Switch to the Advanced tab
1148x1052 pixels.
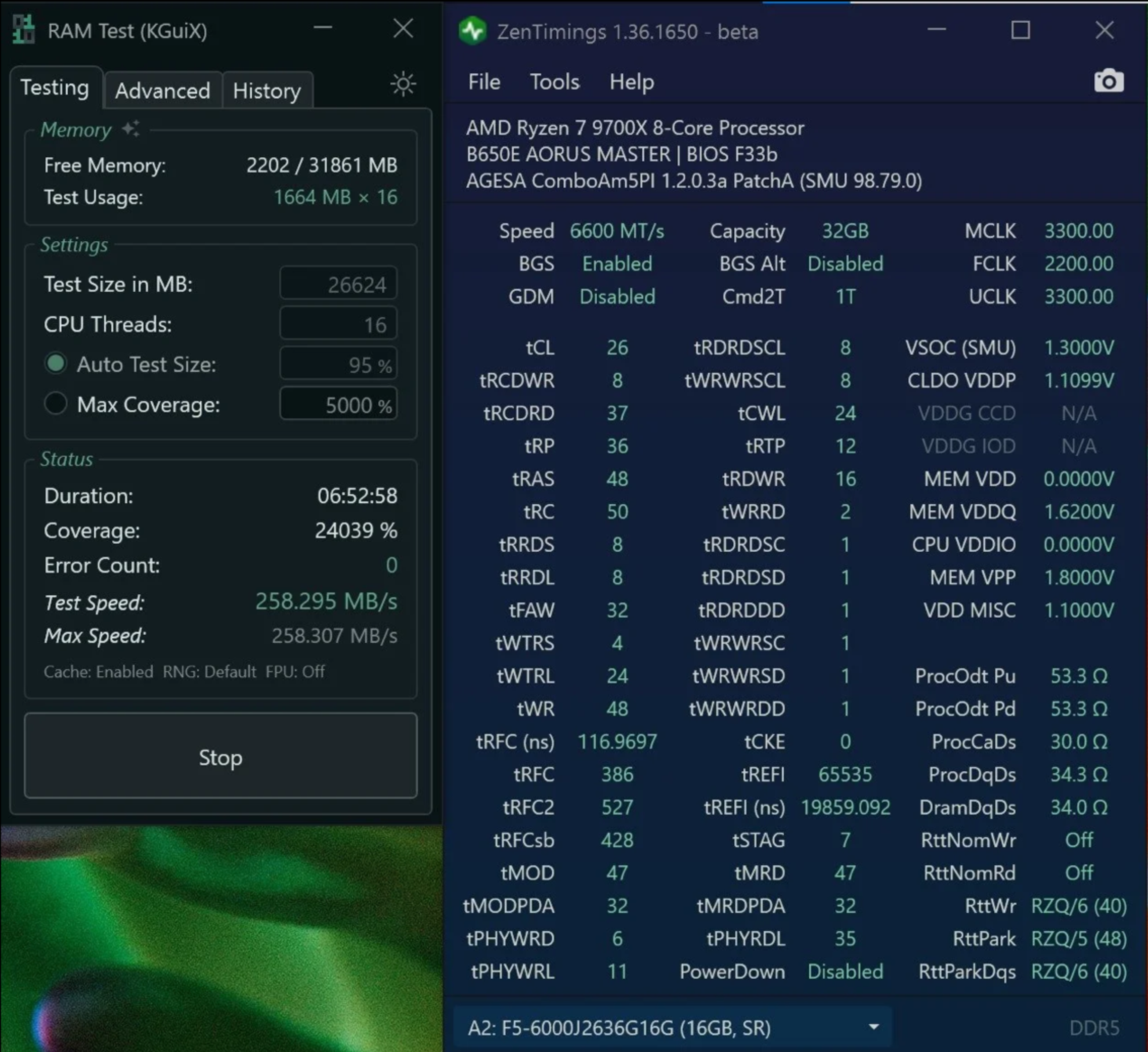[162, 91]
